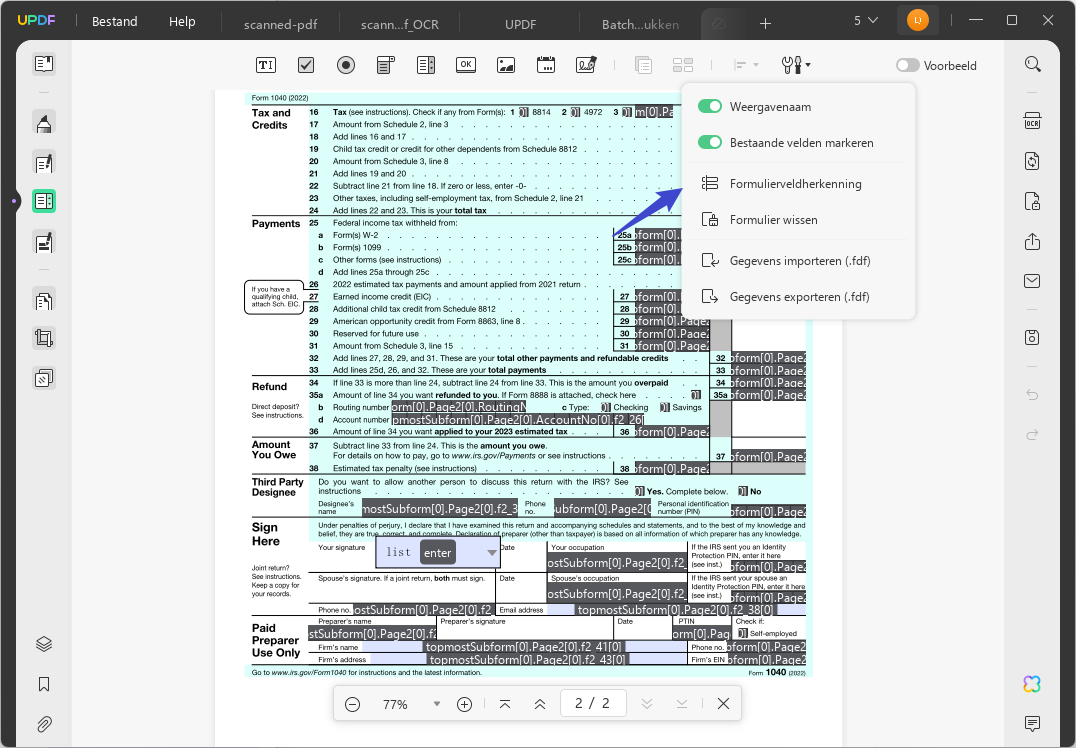Expand the zoom percentage dropdown
The width and height of the screenshot is (1076, 748).
[x=436, y=704]
